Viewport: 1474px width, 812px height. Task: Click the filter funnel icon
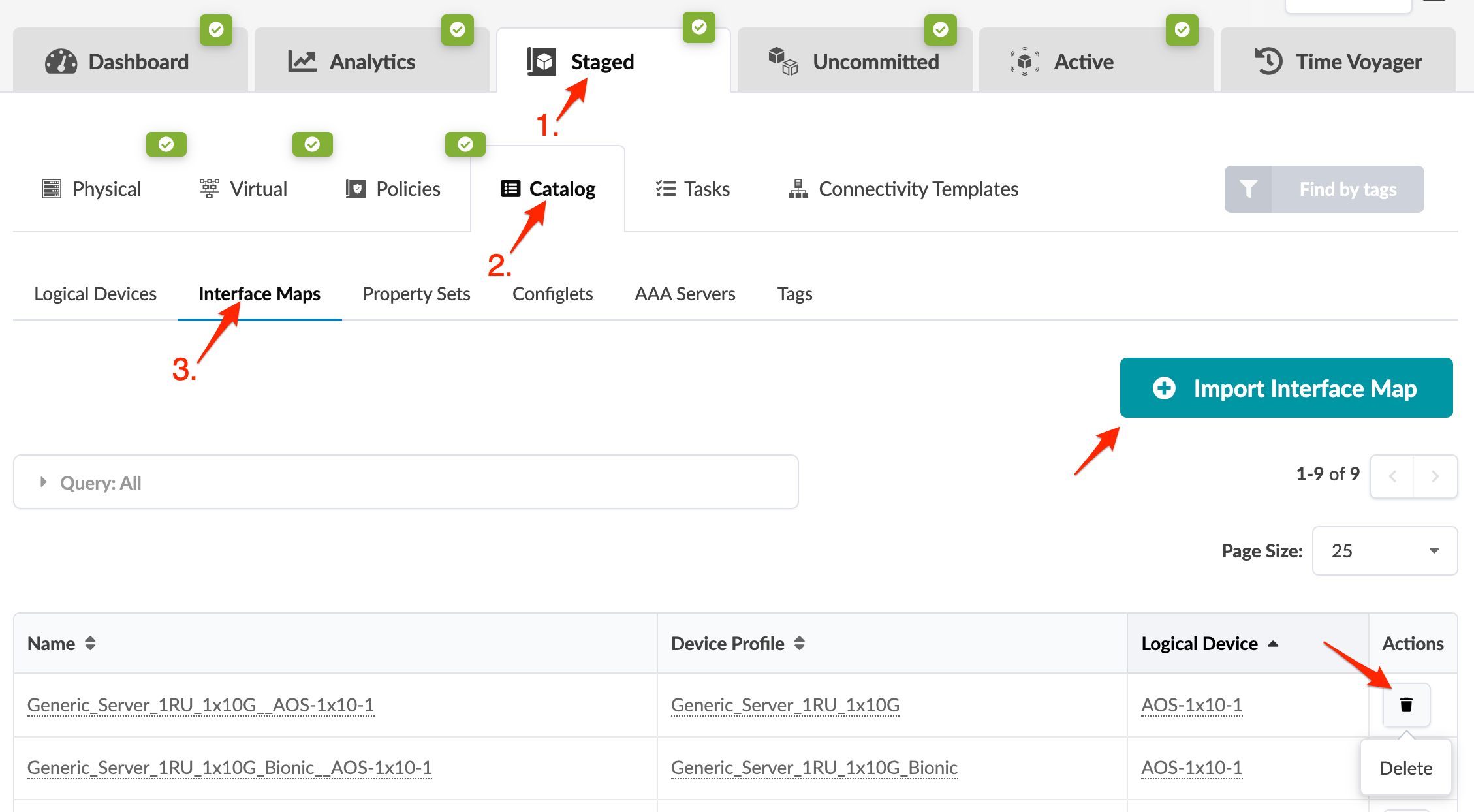coord(1248,189)
